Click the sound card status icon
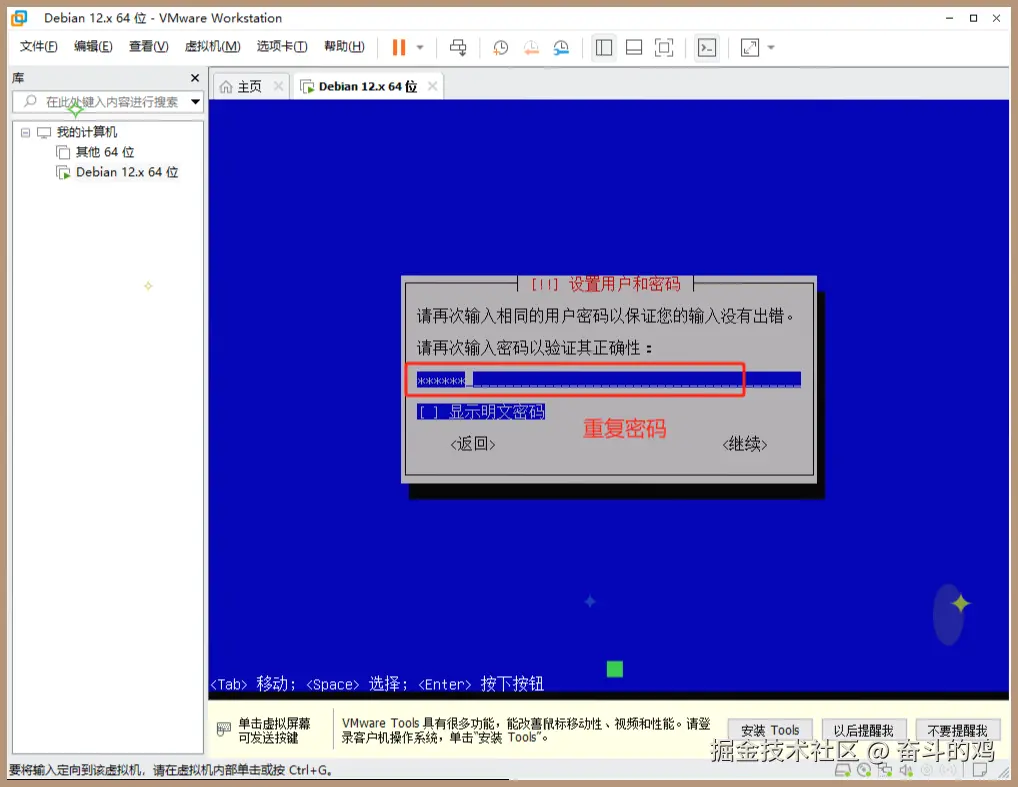This screenshot has width=1018, height=787. [x=906, y=771]
